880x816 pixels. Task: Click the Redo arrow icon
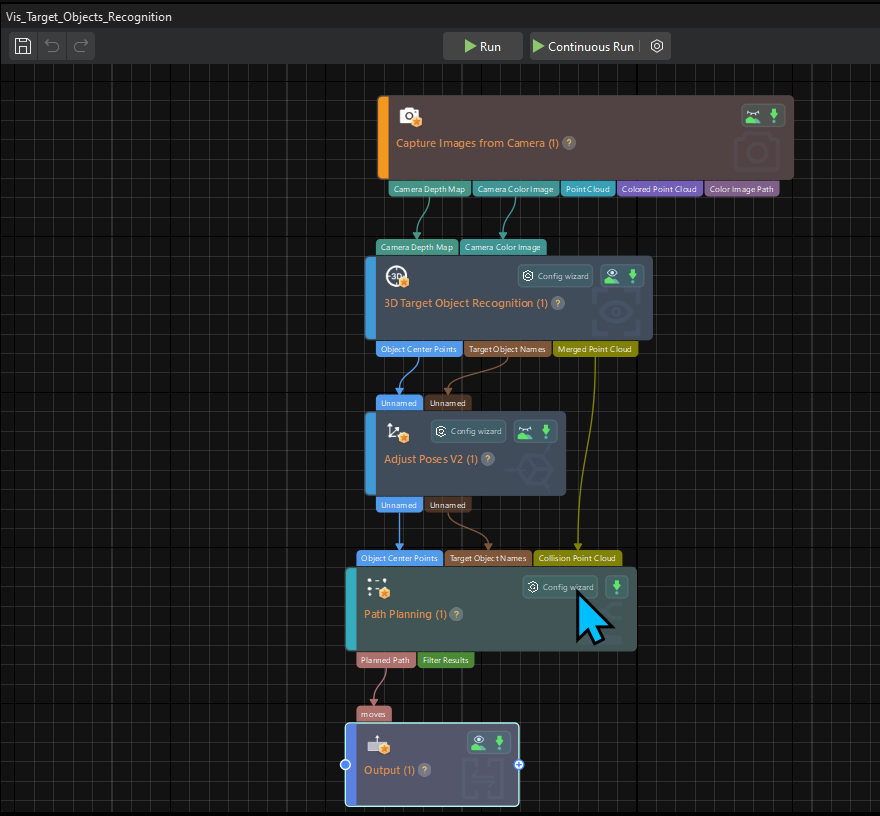pos(81,46)
